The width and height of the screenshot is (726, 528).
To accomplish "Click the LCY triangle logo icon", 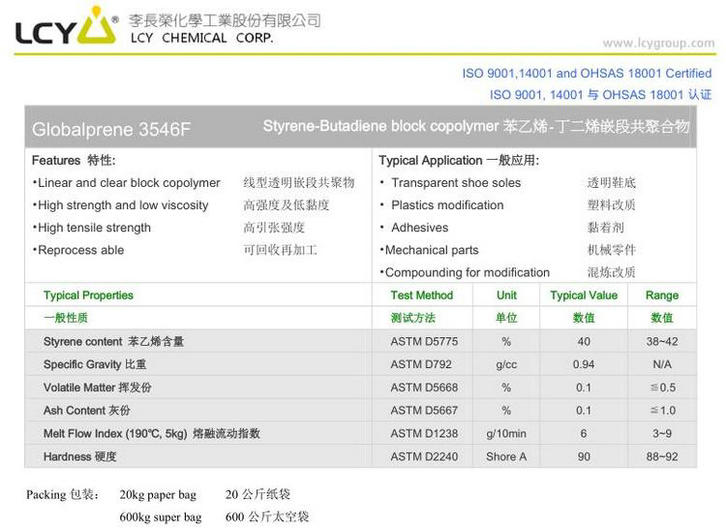I will point(98,26).
